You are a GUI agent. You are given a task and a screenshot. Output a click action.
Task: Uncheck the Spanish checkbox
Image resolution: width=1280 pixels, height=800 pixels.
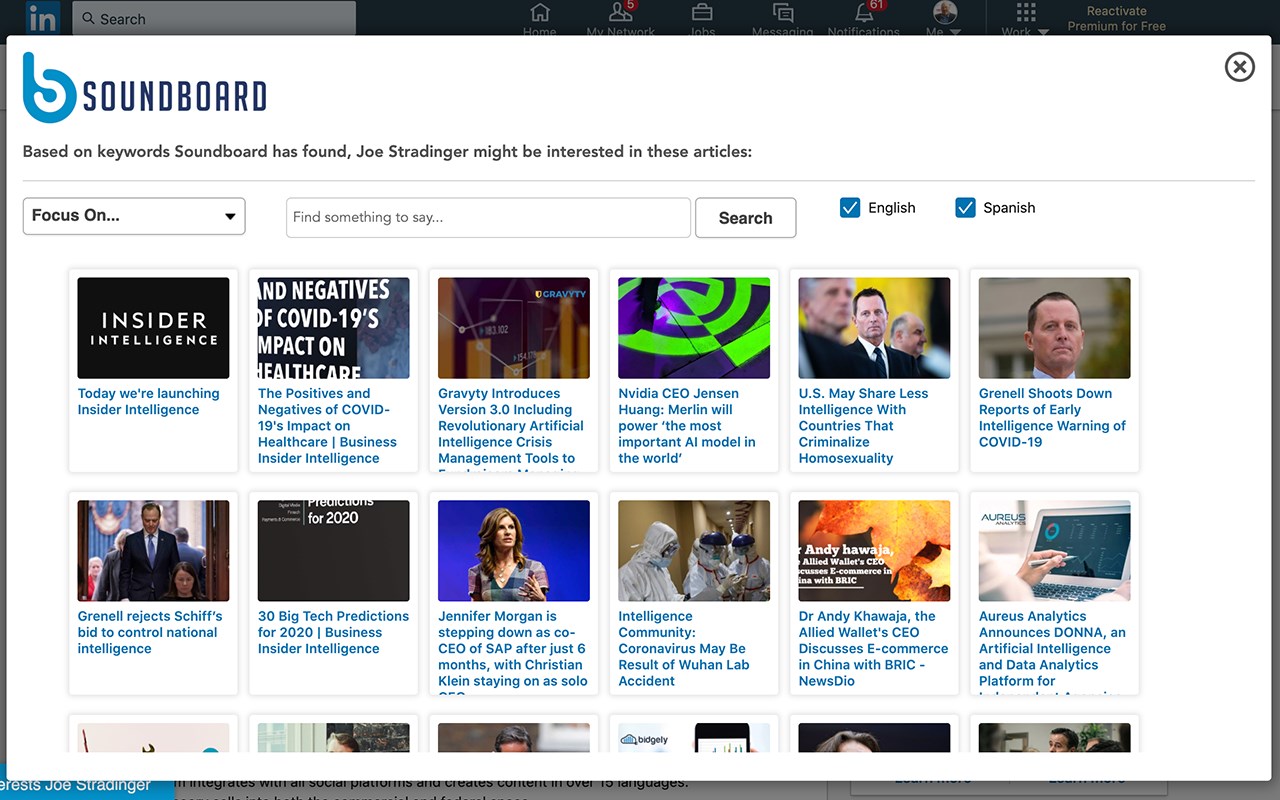pyautogui.click(x=965, y=208)
